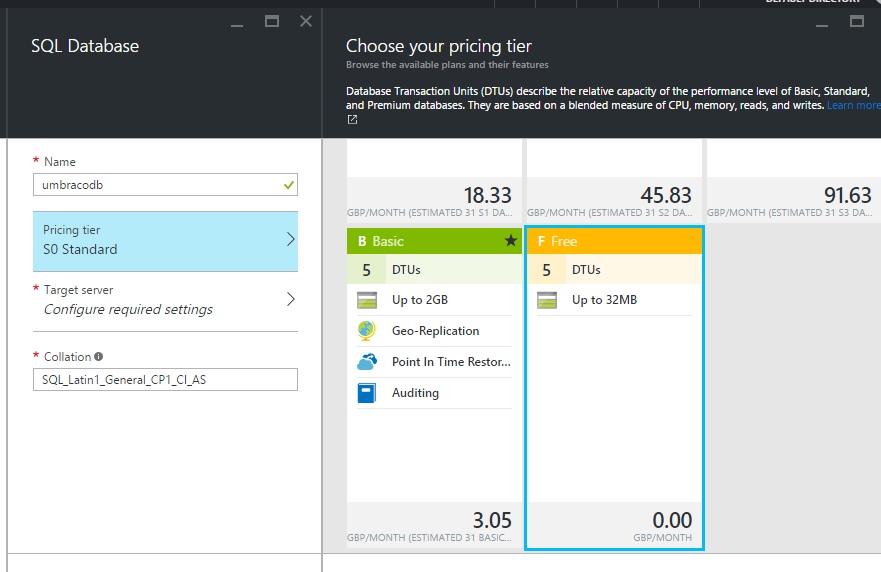
Task: Click the Auditing book icon
Action: pos(366,393)
